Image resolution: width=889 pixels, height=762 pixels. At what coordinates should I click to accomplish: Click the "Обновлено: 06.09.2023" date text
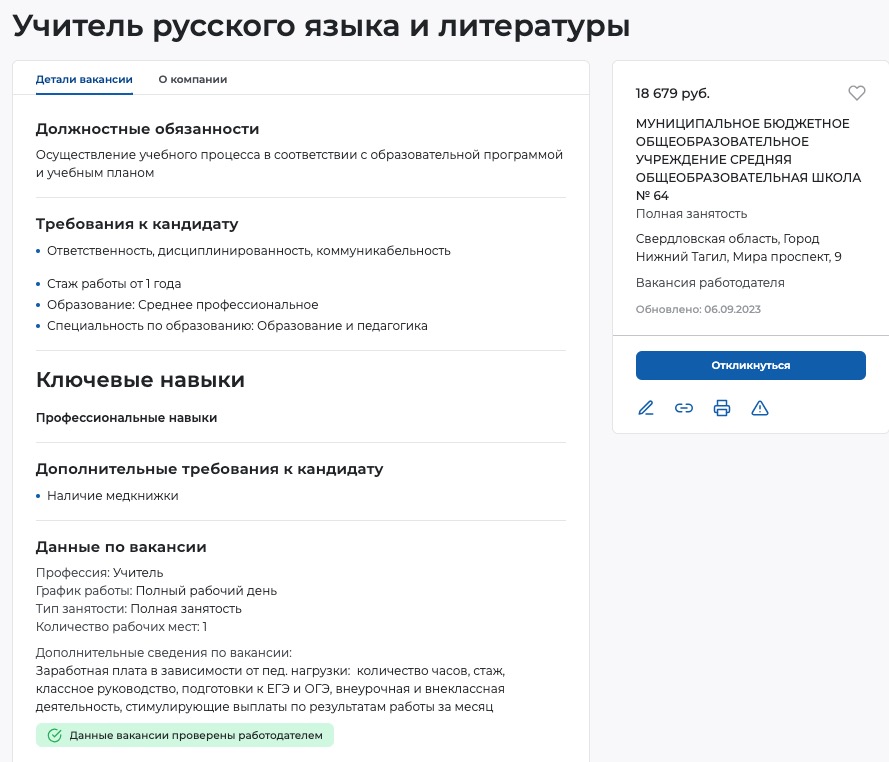(x=698, y=309)
